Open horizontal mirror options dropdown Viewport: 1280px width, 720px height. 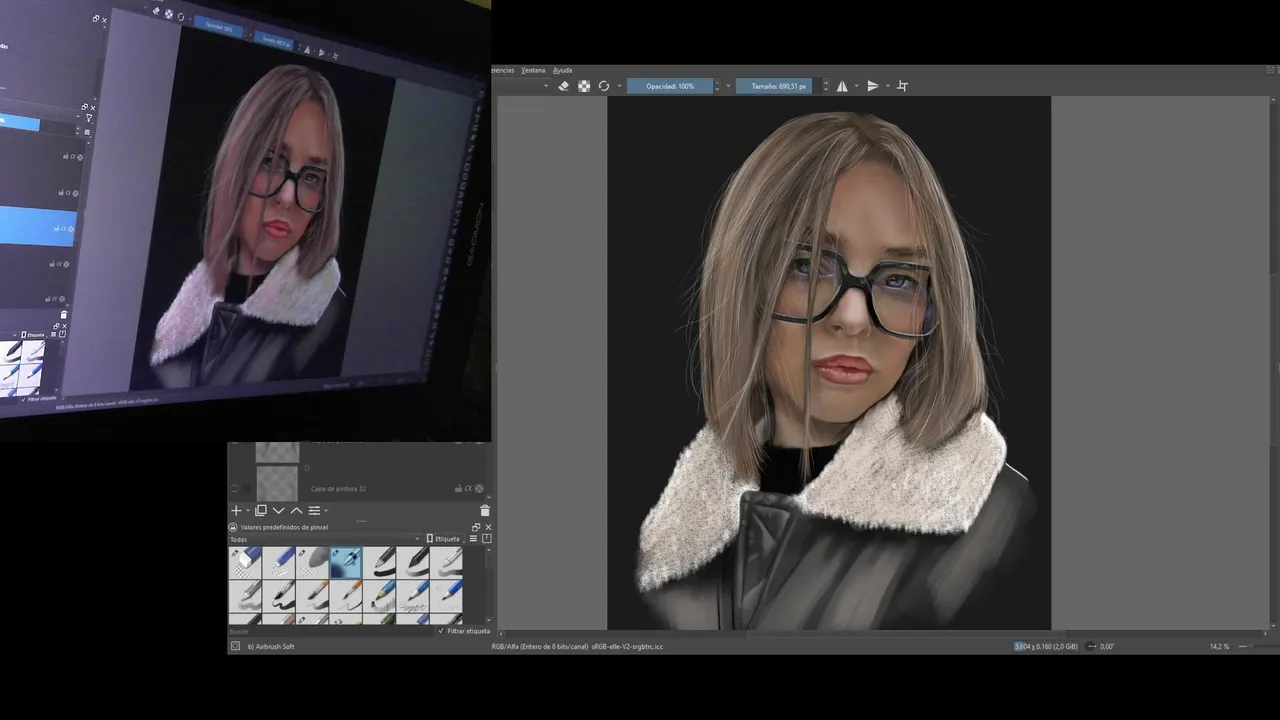(x=855, y=86)
